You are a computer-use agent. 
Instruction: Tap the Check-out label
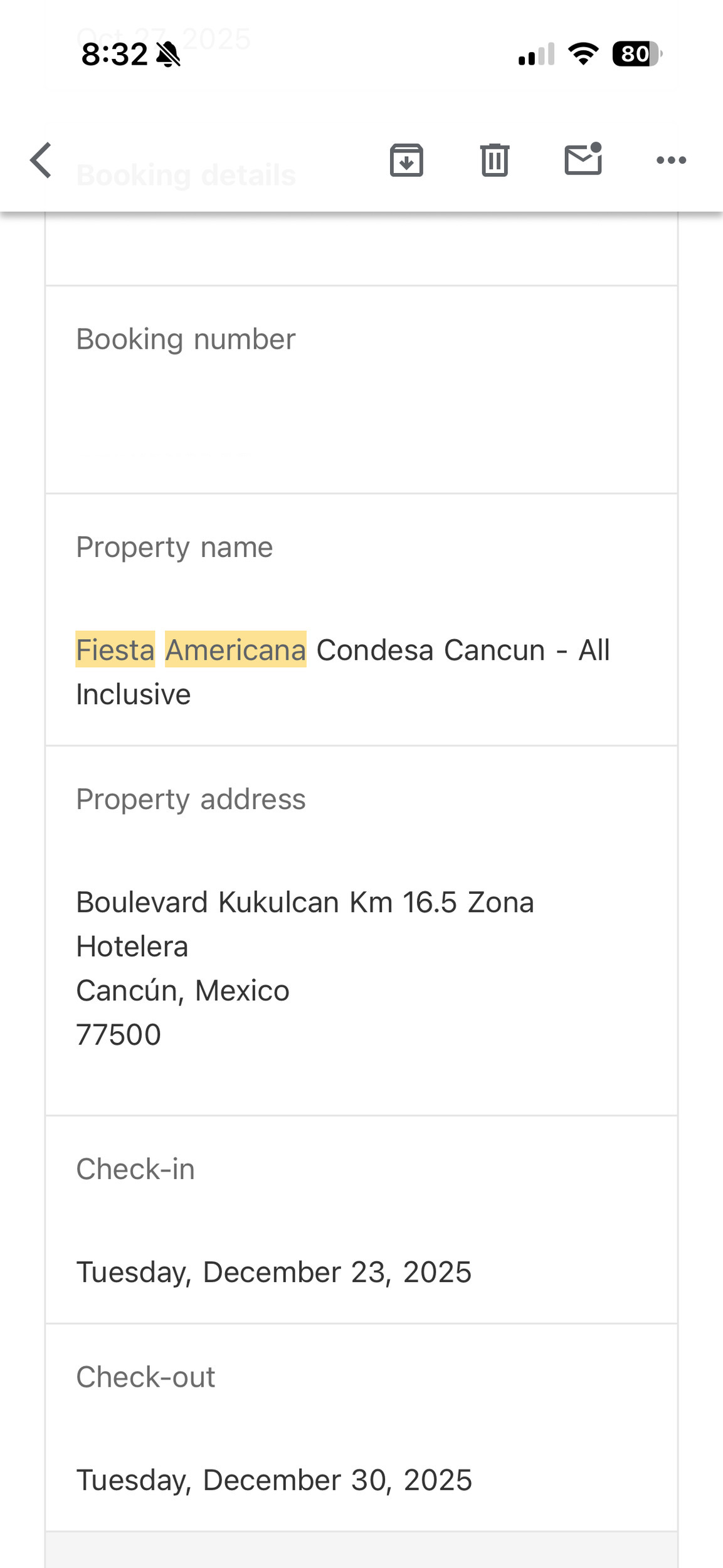click(145, 1377)
